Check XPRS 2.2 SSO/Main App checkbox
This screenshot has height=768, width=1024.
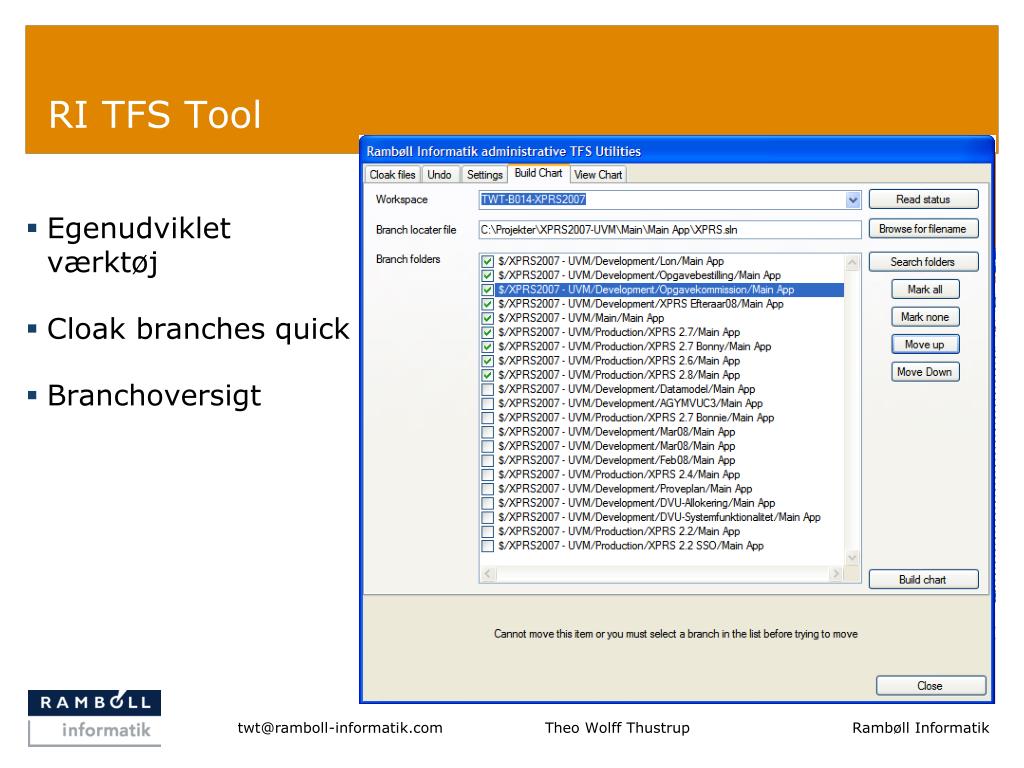click(487, 546)
